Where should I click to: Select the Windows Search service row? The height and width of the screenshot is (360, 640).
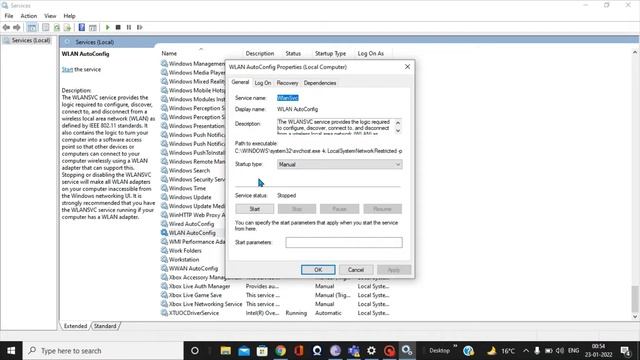(x=189, y=171)
